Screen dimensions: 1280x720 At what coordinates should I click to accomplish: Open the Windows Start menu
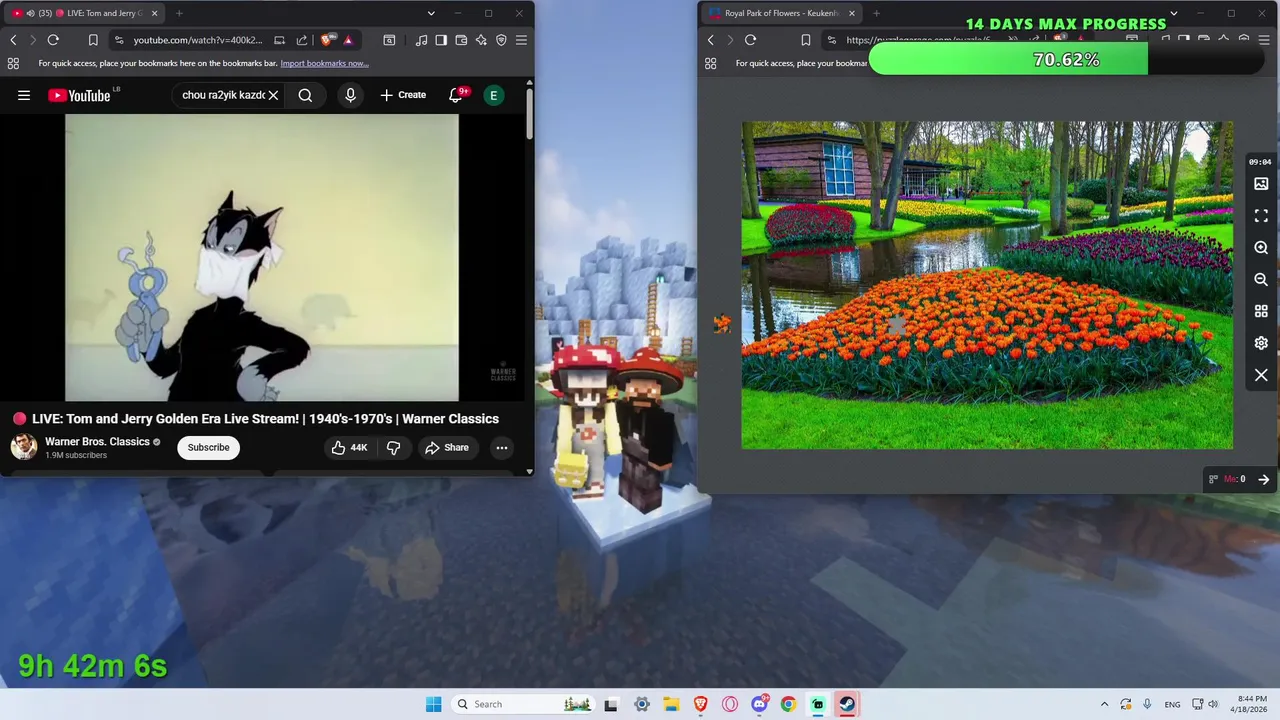tap(433, 704)
